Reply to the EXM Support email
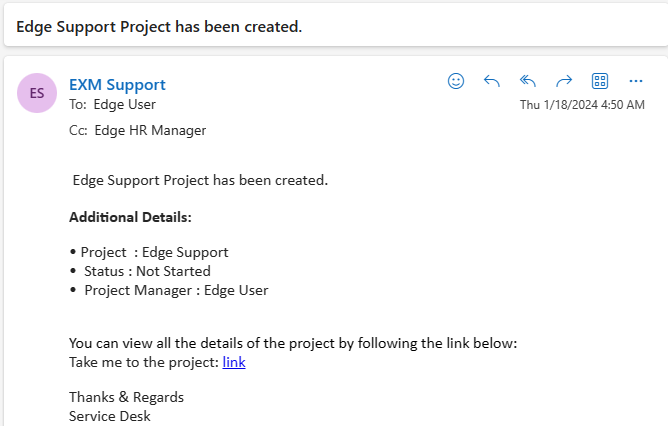This screenshot has width=668, height=426. 492,81
